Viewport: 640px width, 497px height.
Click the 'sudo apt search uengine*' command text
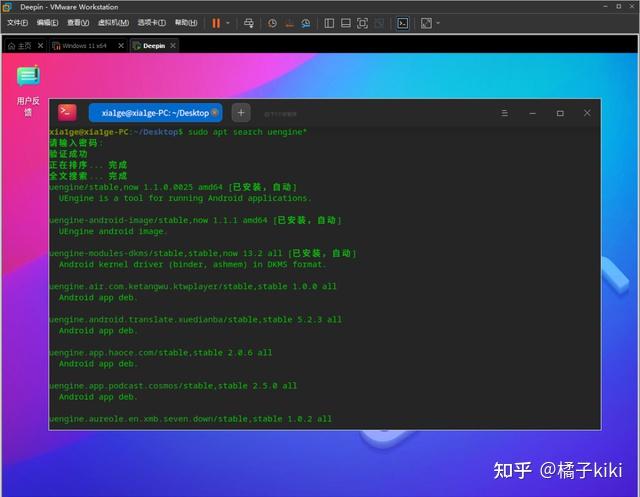pos(247,132)
